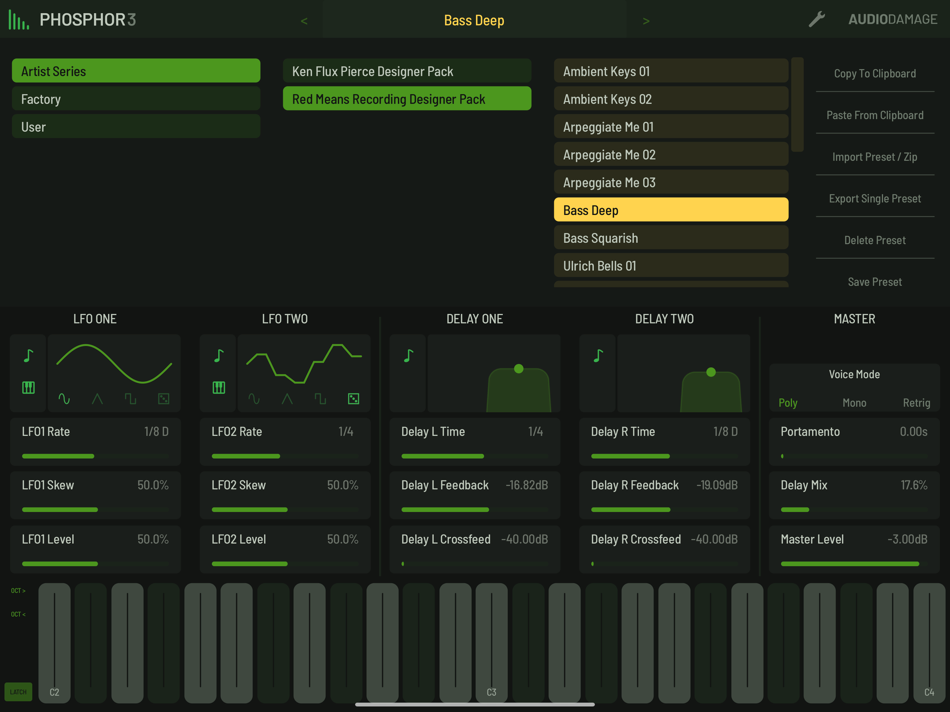Image resolution: width=950 pixels, height=712 pixels.
Task: Select the triangle waveform for LFO Two
Action: pos(285,397)
